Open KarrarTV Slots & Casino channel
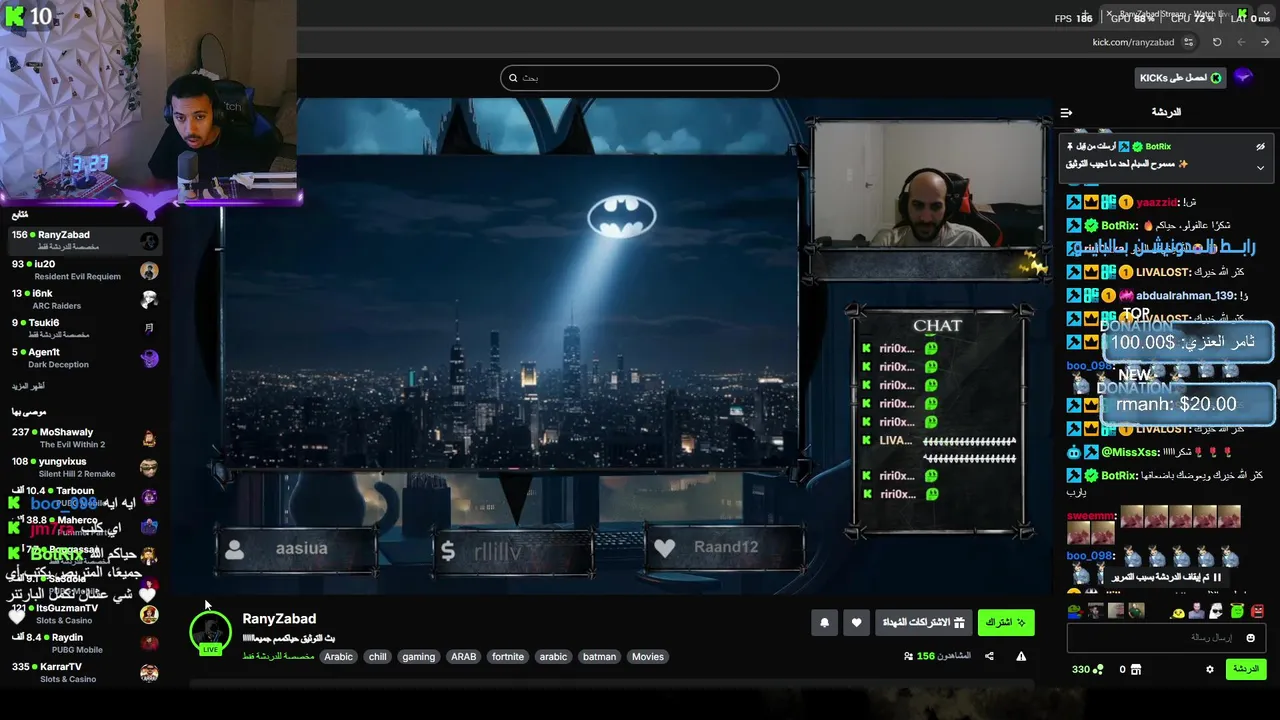Screen dimensions: 1280x720 [x=84, y=672]
